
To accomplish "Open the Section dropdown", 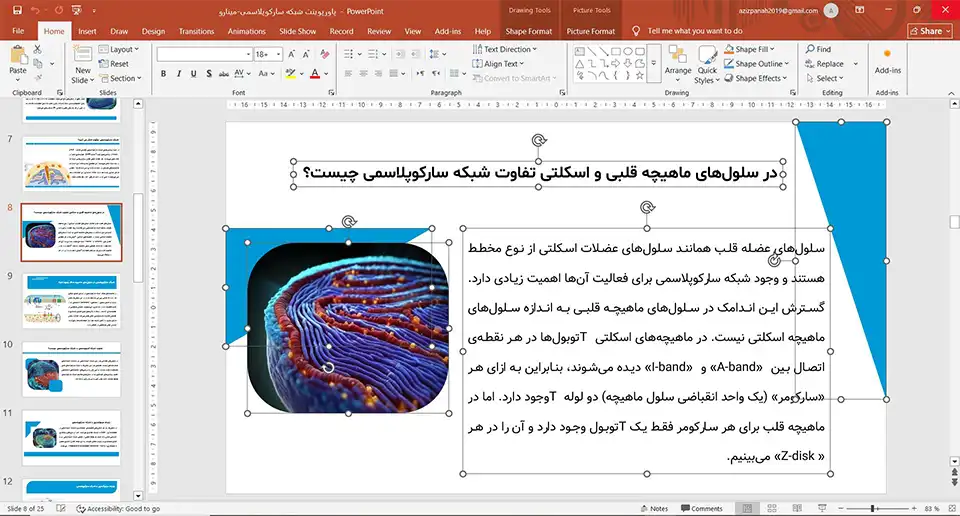I will [121, 78].
